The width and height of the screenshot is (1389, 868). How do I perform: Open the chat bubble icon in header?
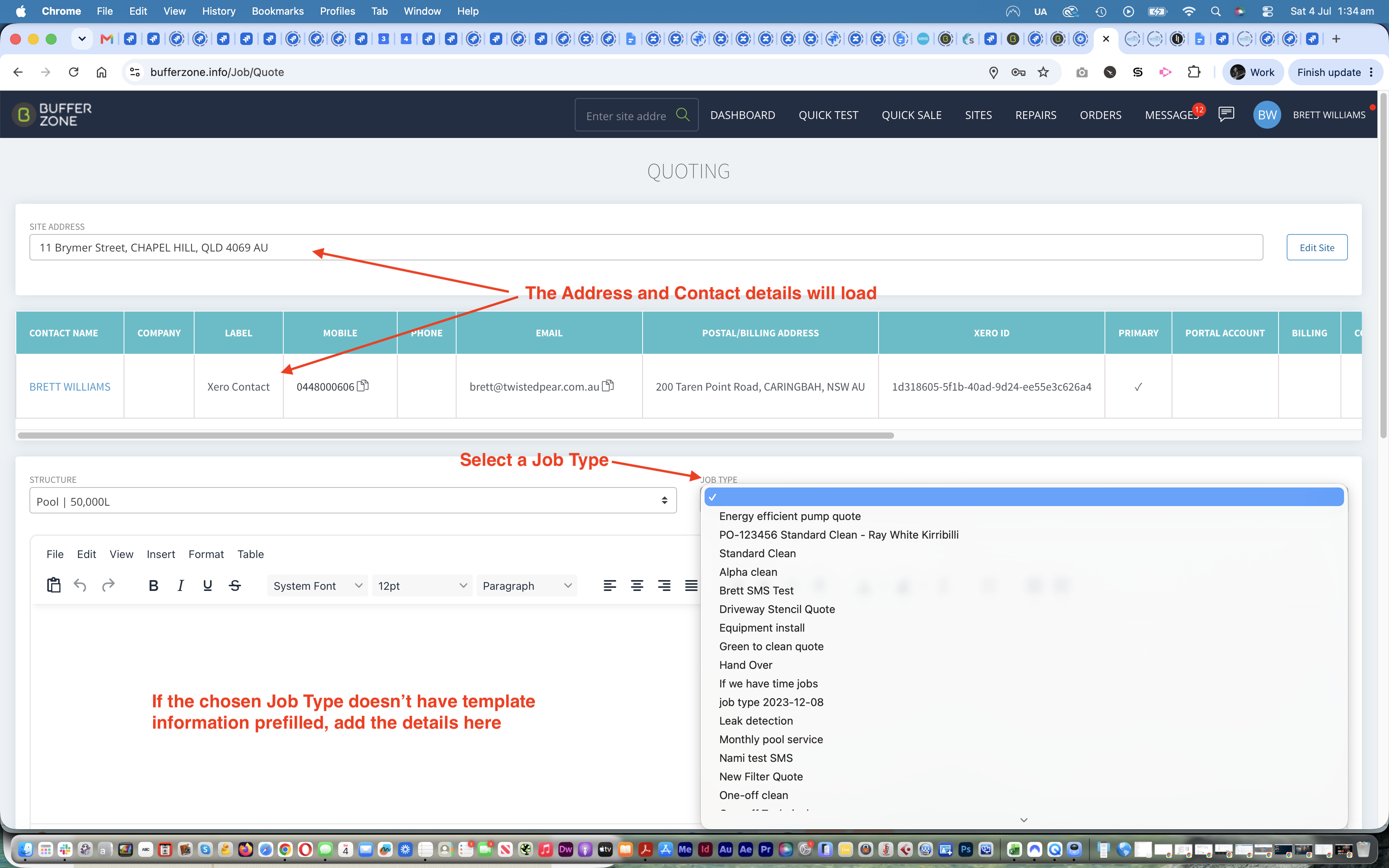coord(1226,114)
